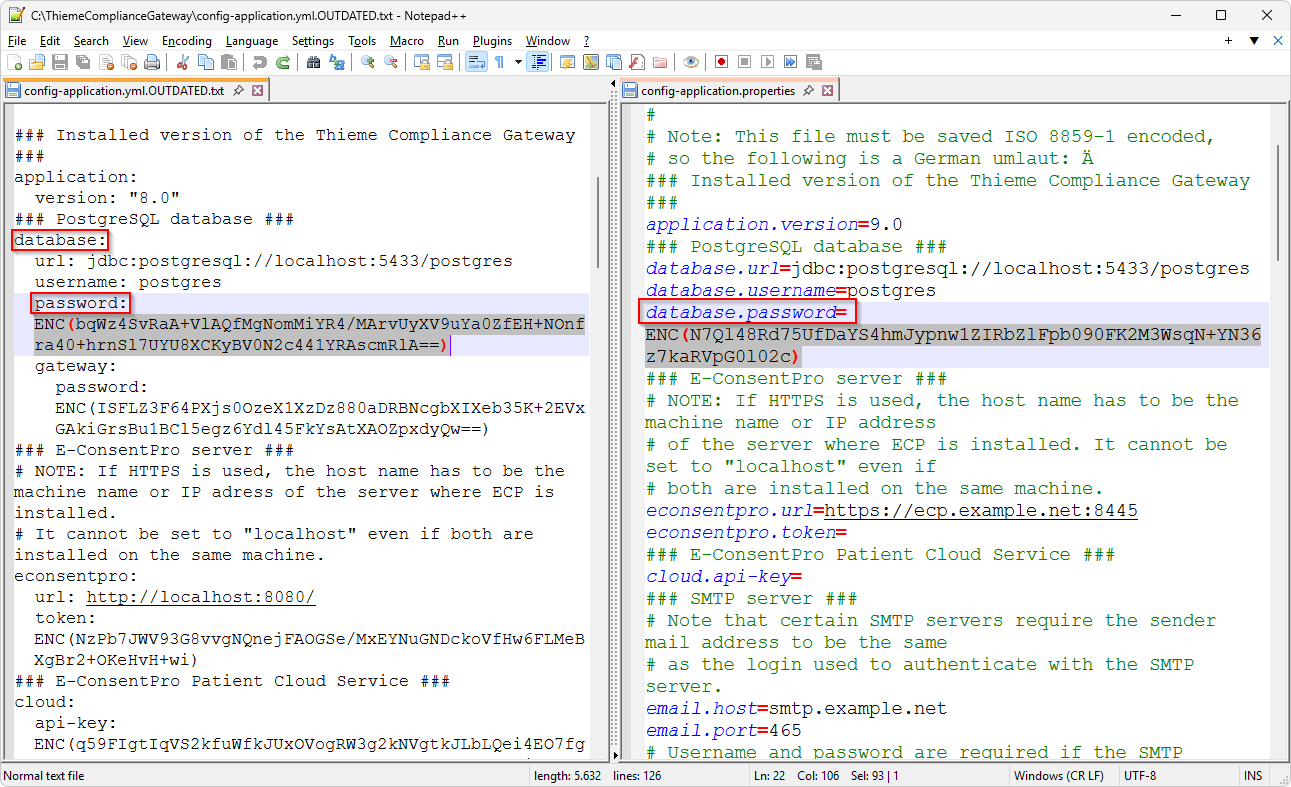Switch to the config-application.properties tab

[x=717, y=91]
